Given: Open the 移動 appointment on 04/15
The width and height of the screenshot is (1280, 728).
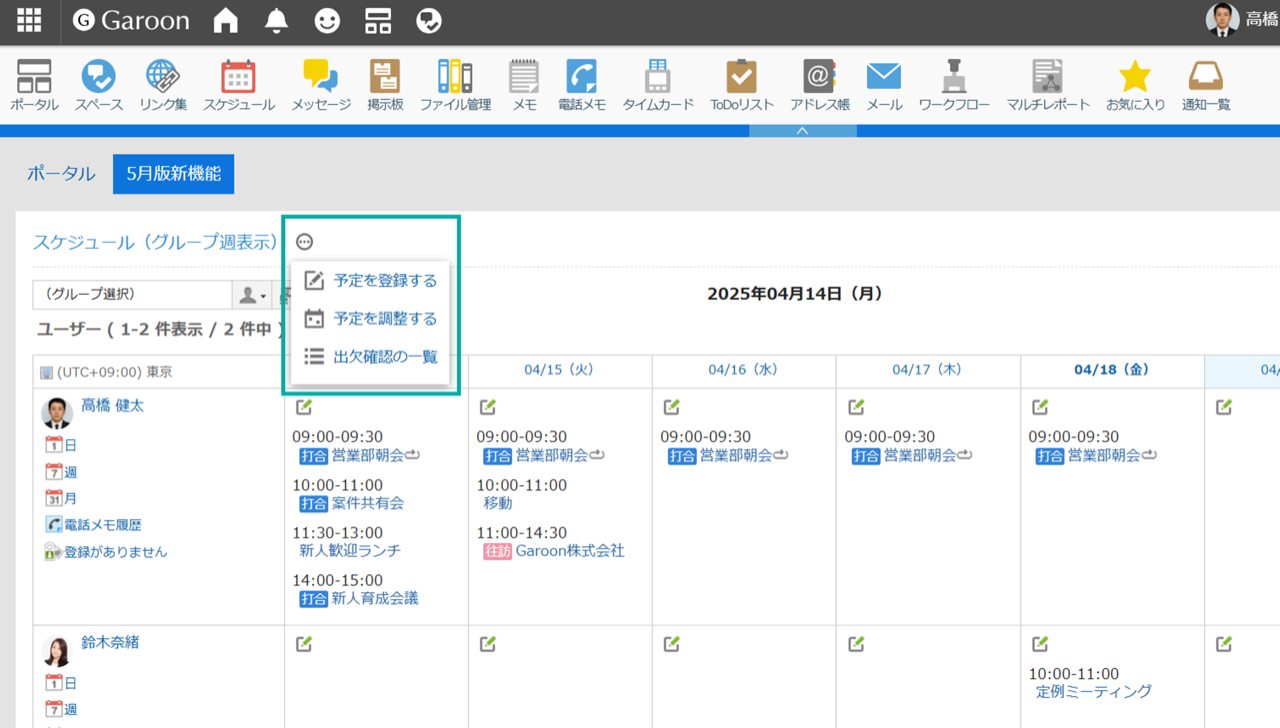Looking at the screenshot, I should [497, 503].
